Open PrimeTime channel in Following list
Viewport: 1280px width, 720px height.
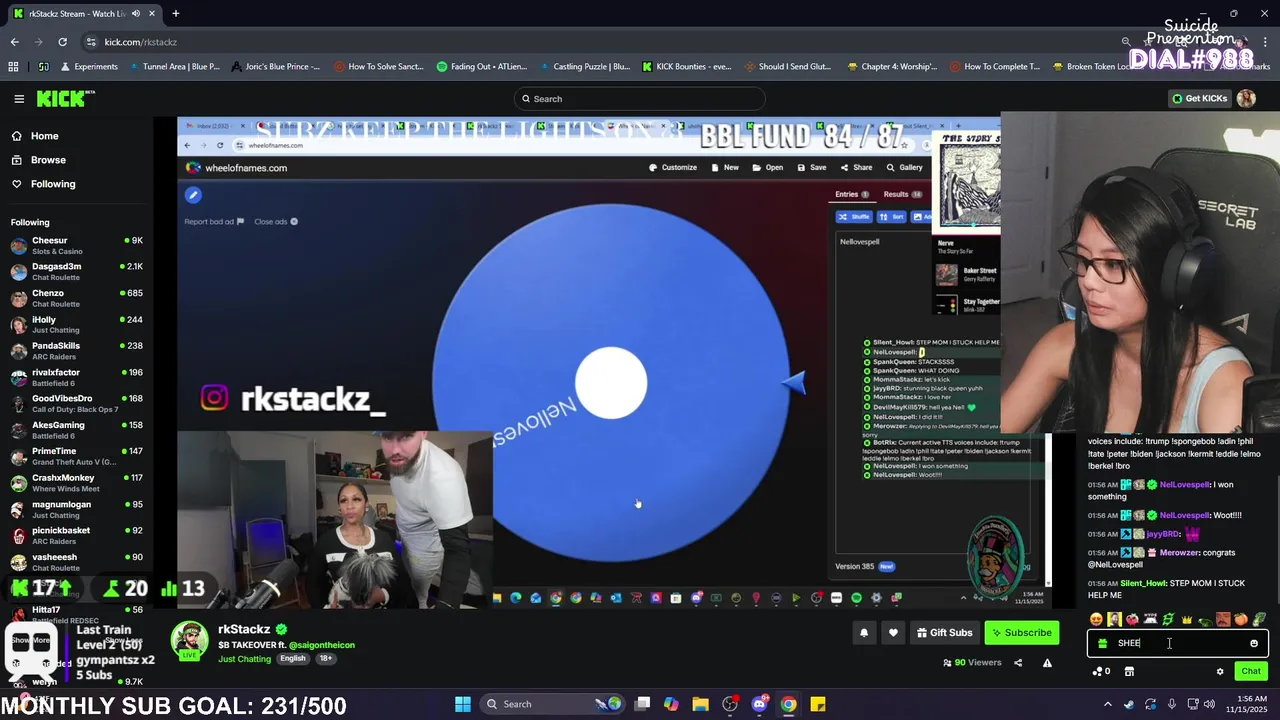[x=77, y=457]
